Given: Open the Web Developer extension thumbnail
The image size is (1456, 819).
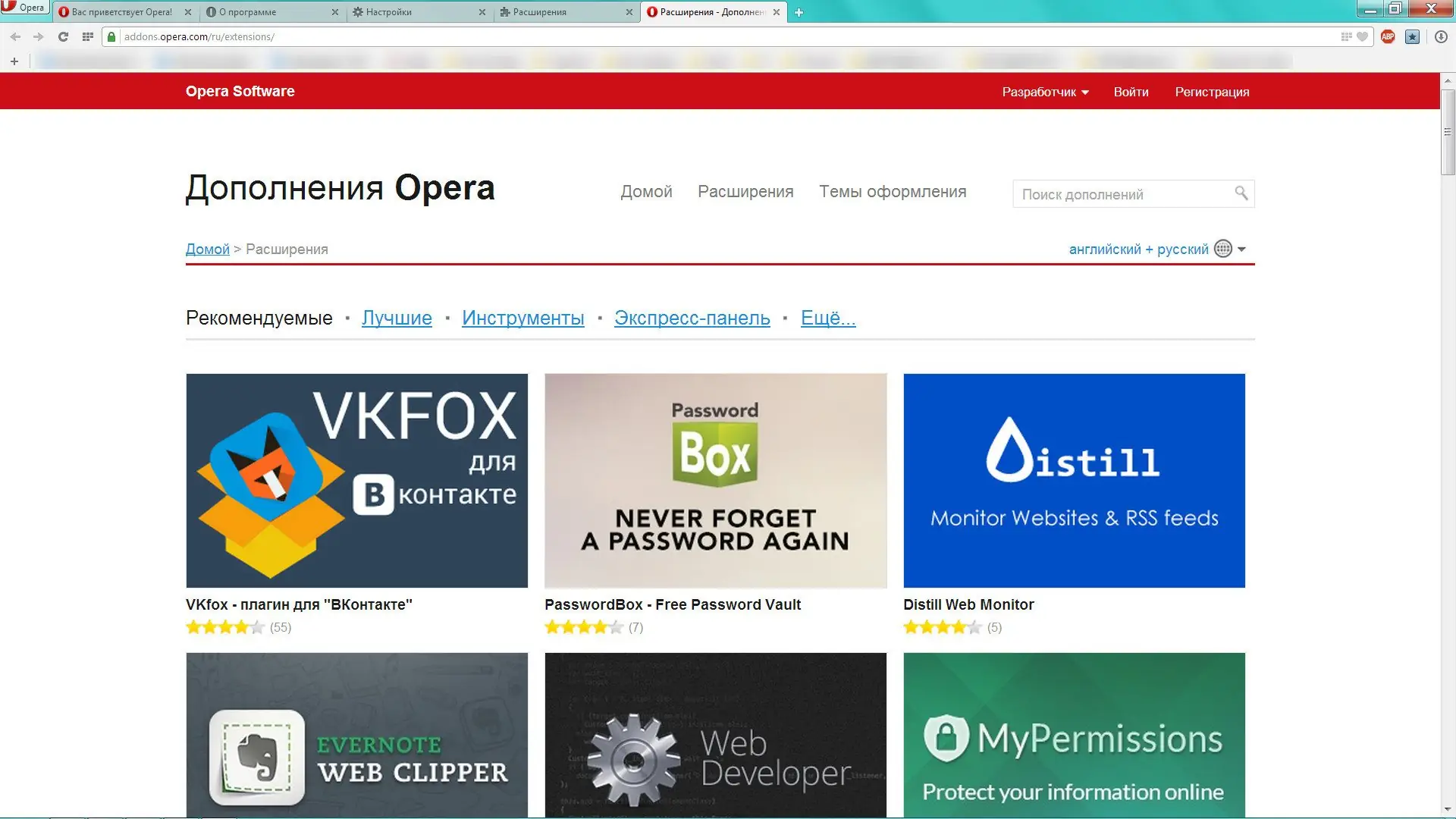Looking at the screenshot, I should coord(715,735).
